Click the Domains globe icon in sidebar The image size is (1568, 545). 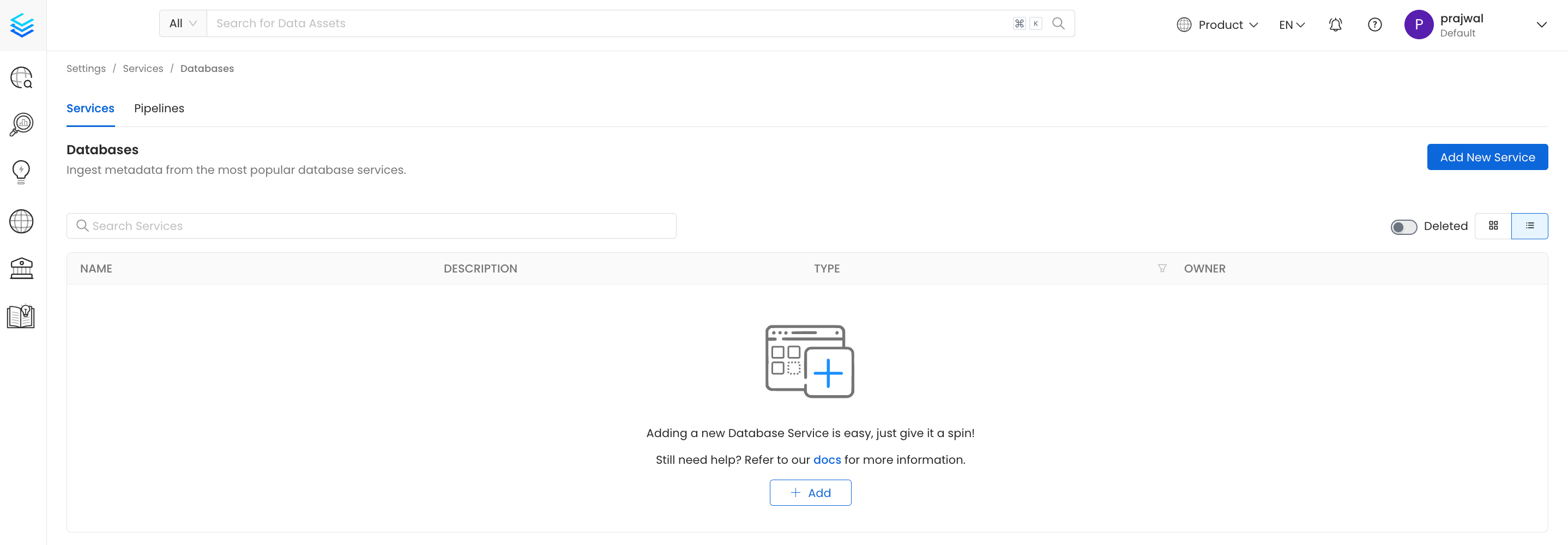(21, 221)
